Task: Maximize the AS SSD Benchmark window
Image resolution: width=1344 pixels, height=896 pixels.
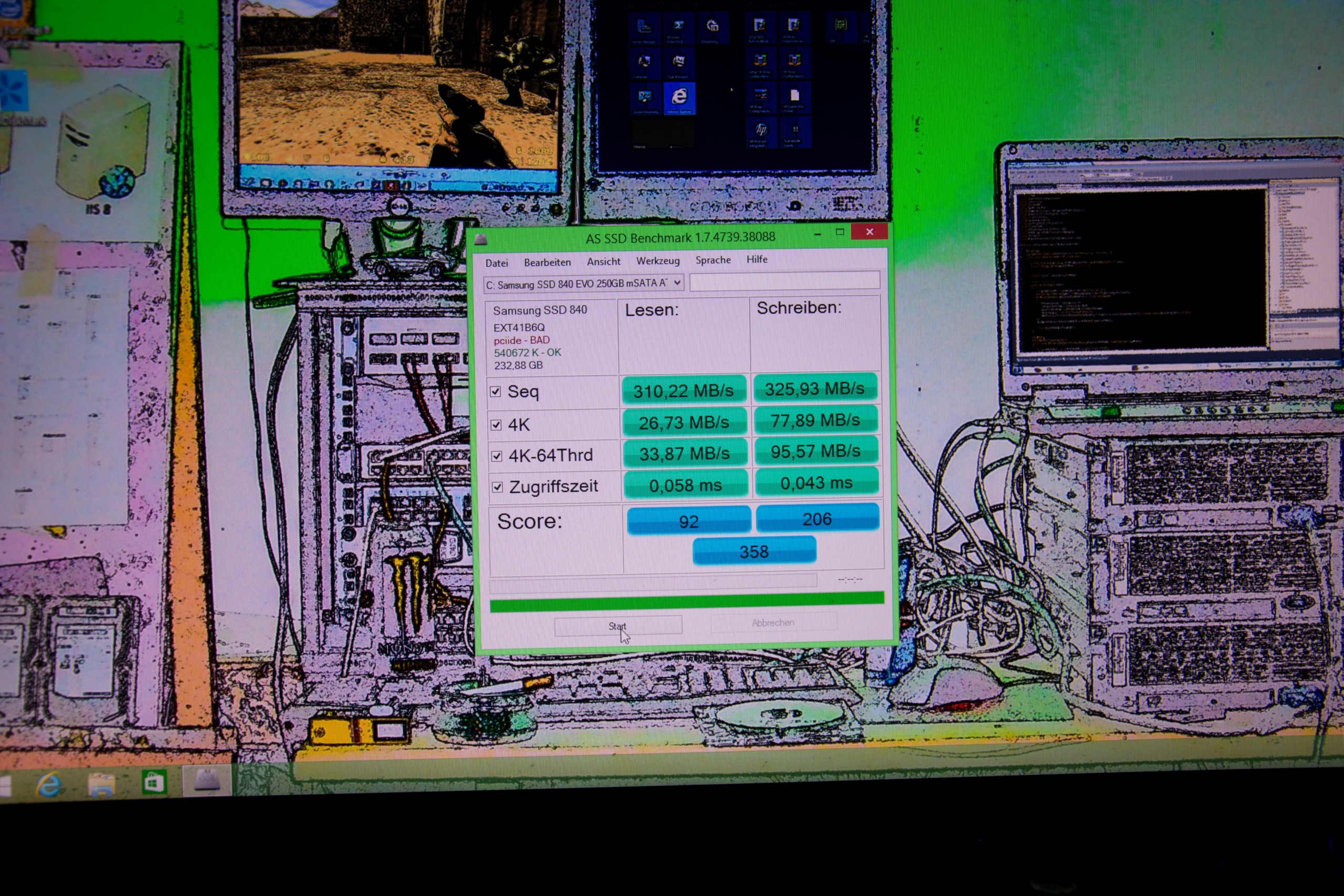Action: [x=839, y=232]
